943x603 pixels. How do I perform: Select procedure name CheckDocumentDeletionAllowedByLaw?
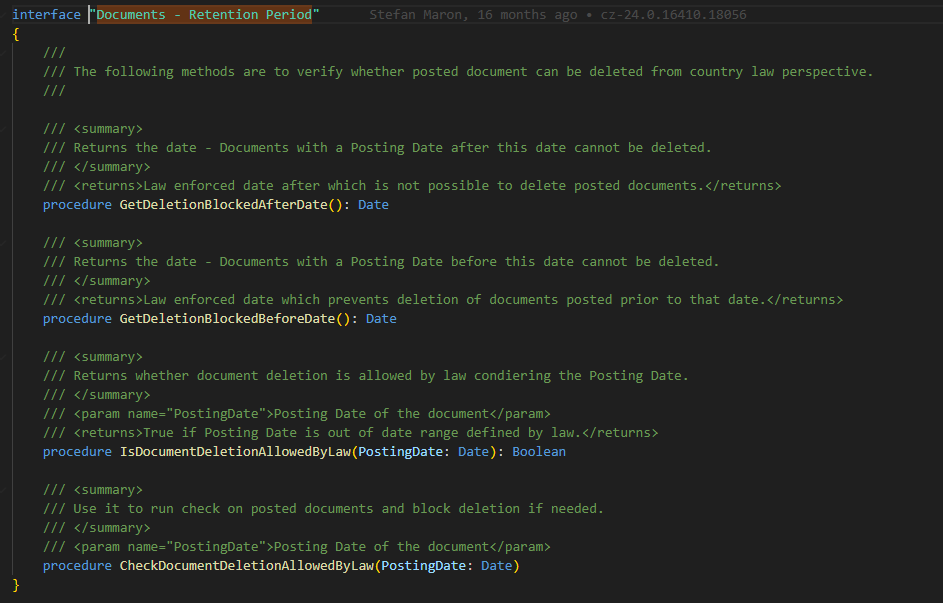[250, 565]
